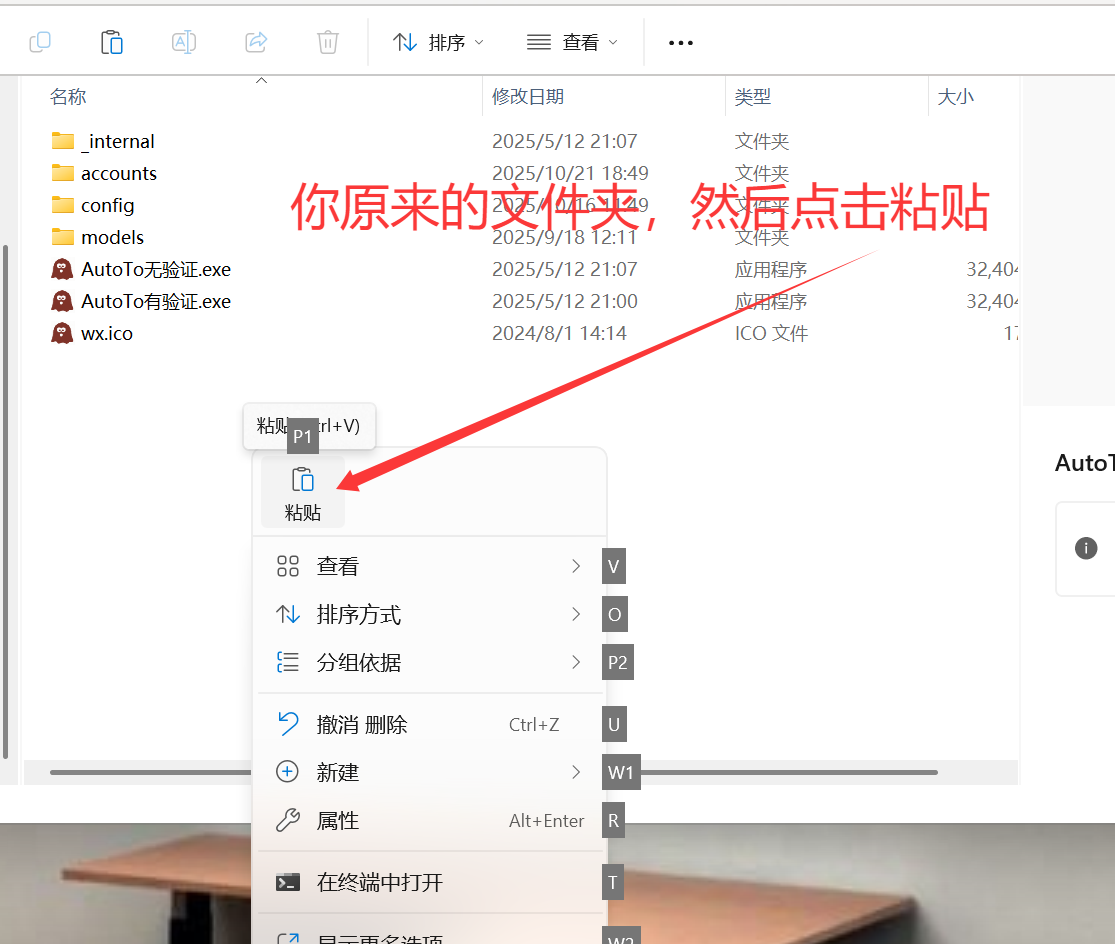
Task: Open the 排序 sort dropdown
Action: point(438,42)
